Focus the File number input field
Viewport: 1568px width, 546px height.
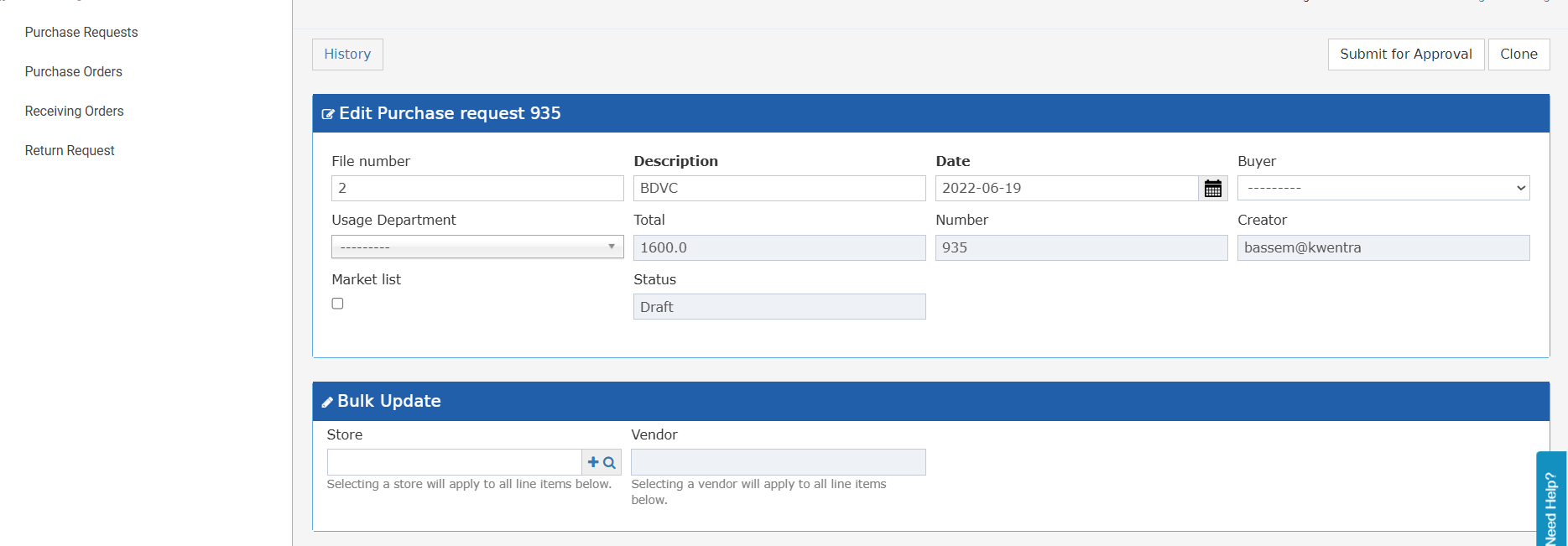coord(477,188)
